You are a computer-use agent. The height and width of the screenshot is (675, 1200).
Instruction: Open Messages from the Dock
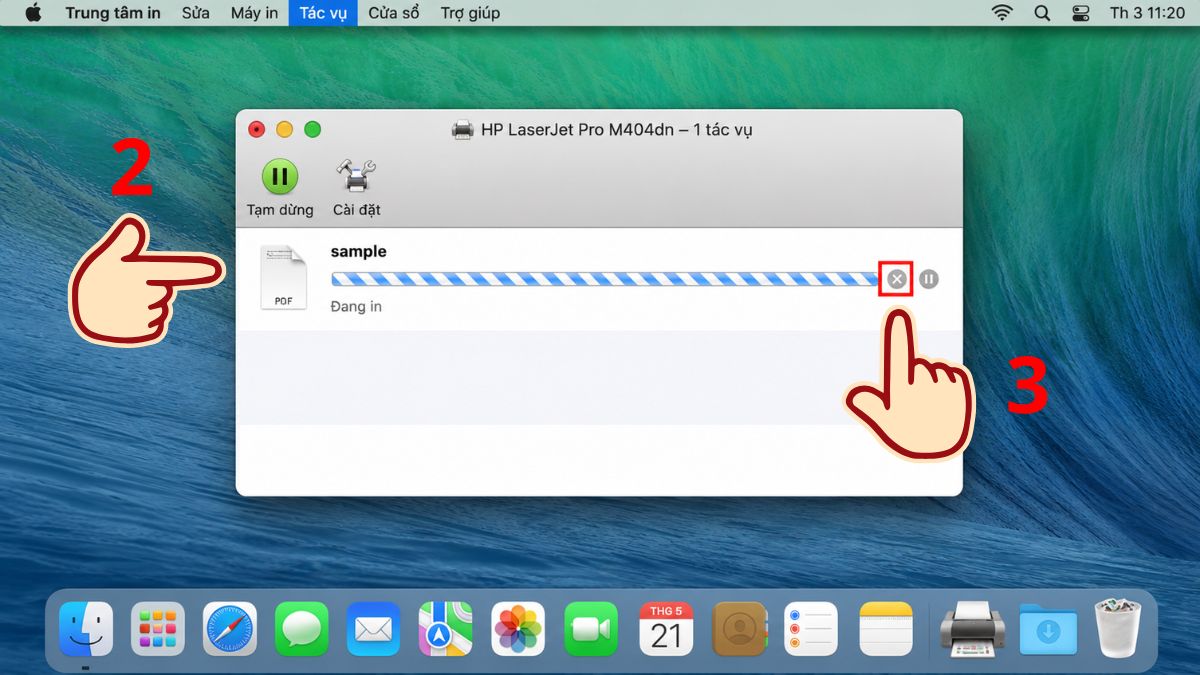(x=302, y=629)
